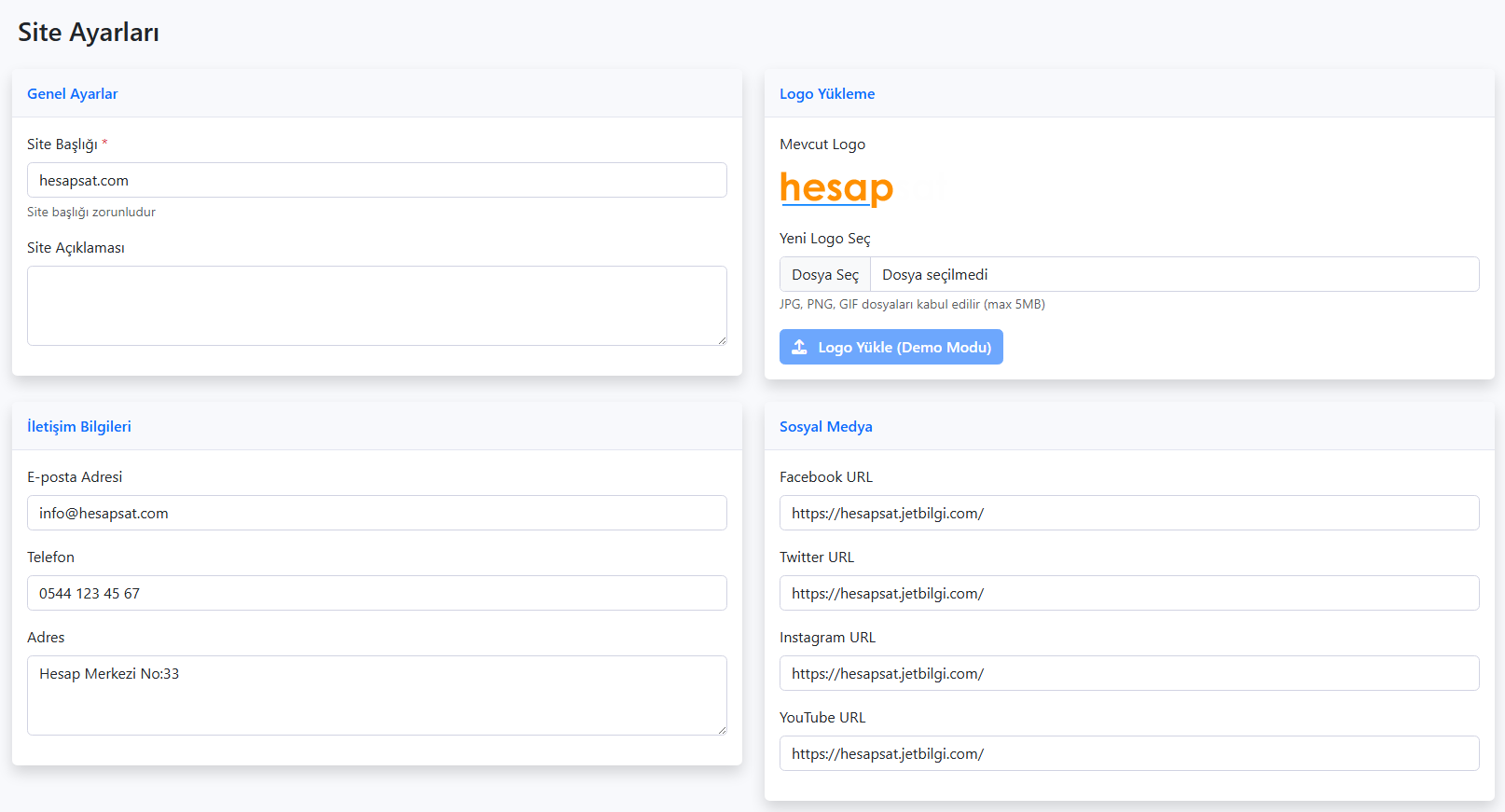Click the YouTube URL label
The height and width of the screenshot is (812, 1505).
click(x=822, y=717)
